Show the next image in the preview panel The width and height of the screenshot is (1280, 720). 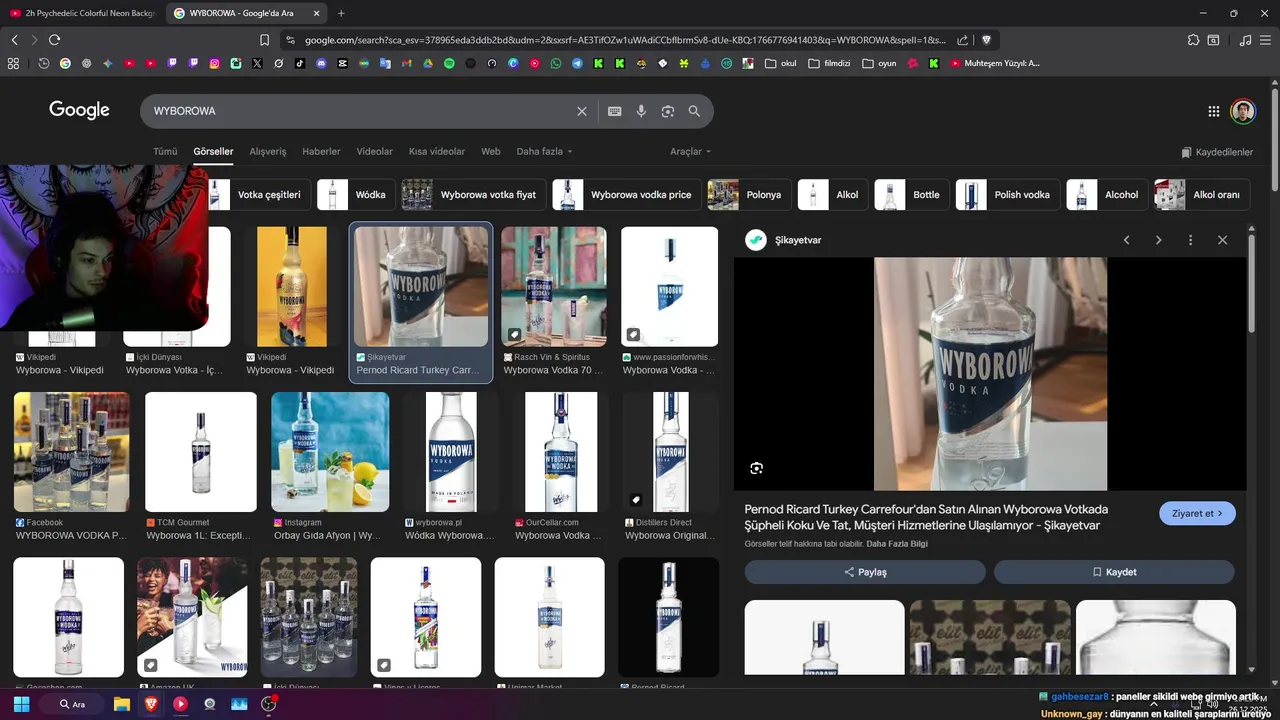[x=1158, y=240]
